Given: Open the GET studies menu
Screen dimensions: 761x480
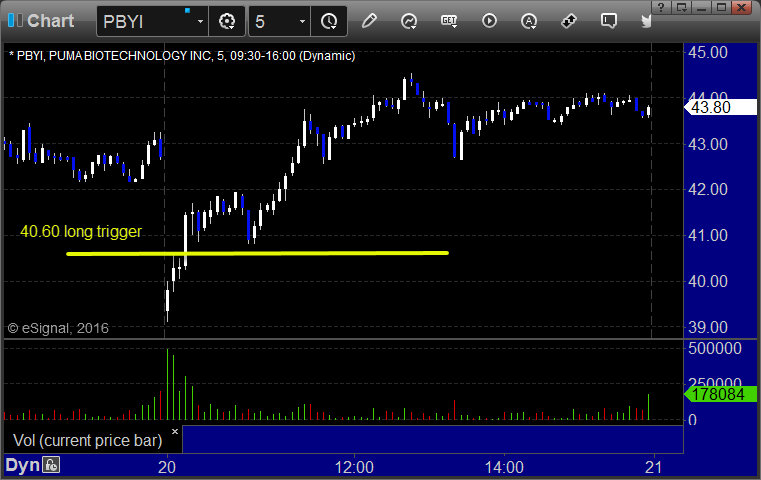Looking at the screenshot, I should click(449, 21).
